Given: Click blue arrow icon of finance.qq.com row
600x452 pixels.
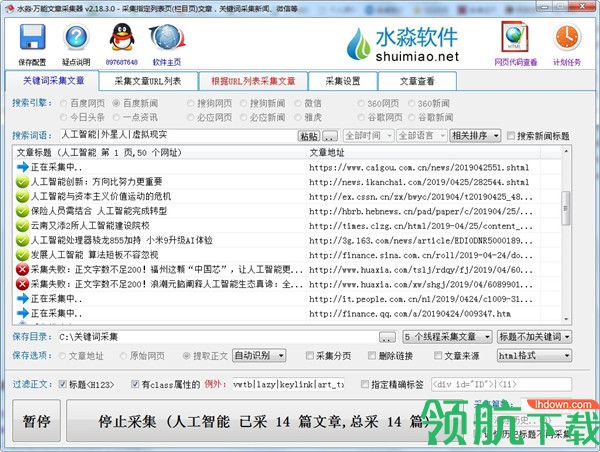Looking at the screenshot, I should [23, 313].
